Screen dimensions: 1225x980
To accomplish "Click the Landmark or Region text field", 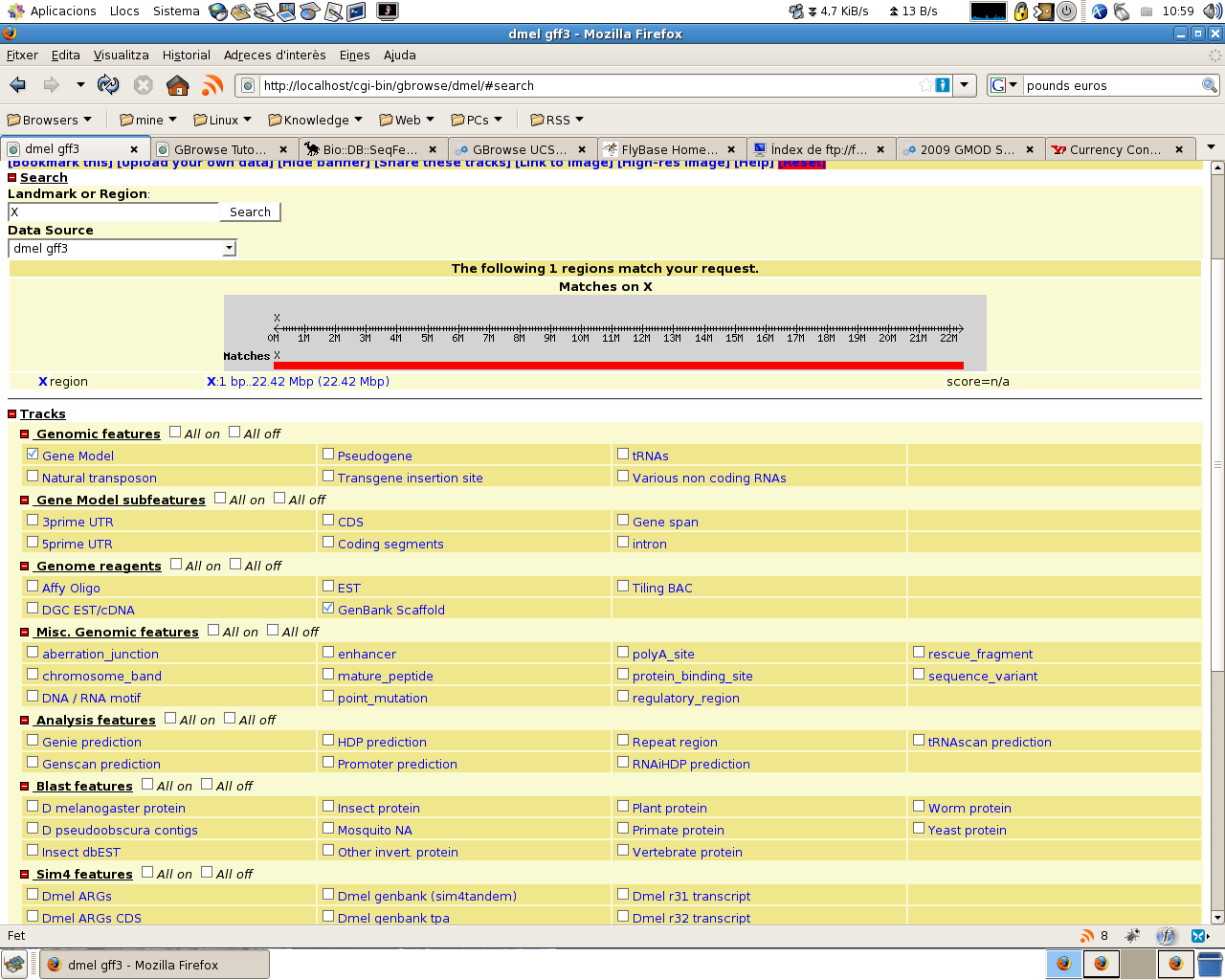I will click(x=113, y=212).
